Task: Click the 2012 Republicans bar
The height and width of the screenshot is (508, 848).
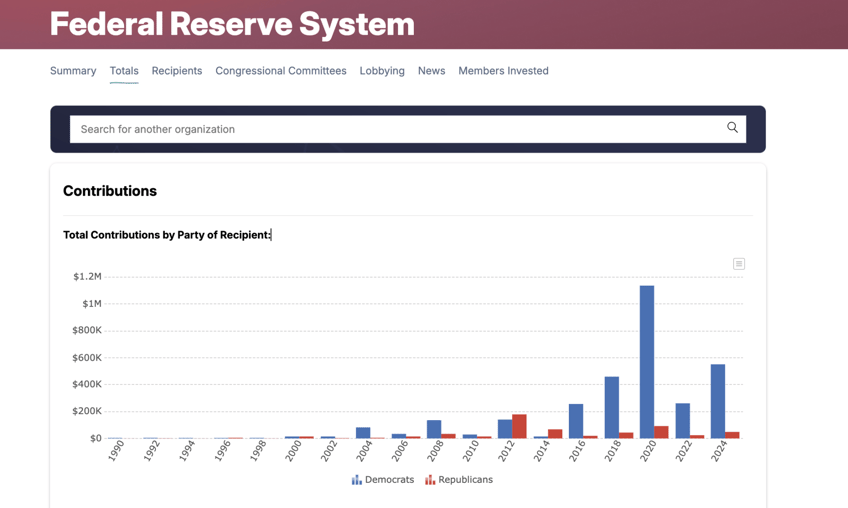Action: pyautogui.click(x=519, y=426)
